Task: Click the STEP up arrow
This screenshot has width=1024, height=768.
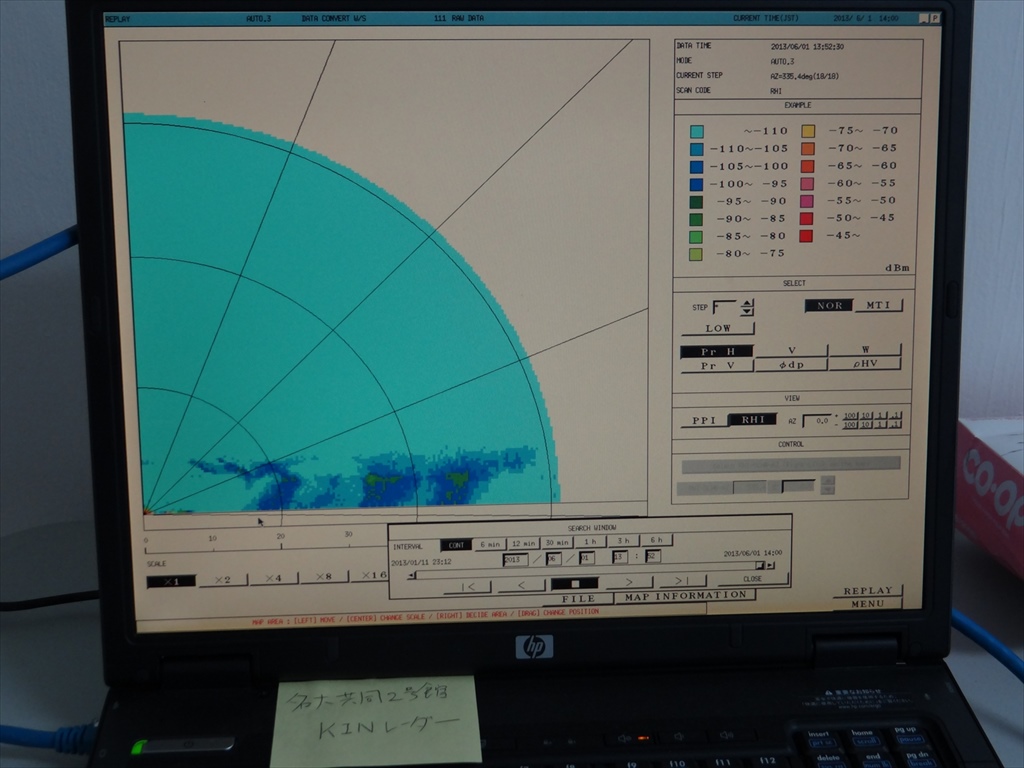Action: (747, 302)
